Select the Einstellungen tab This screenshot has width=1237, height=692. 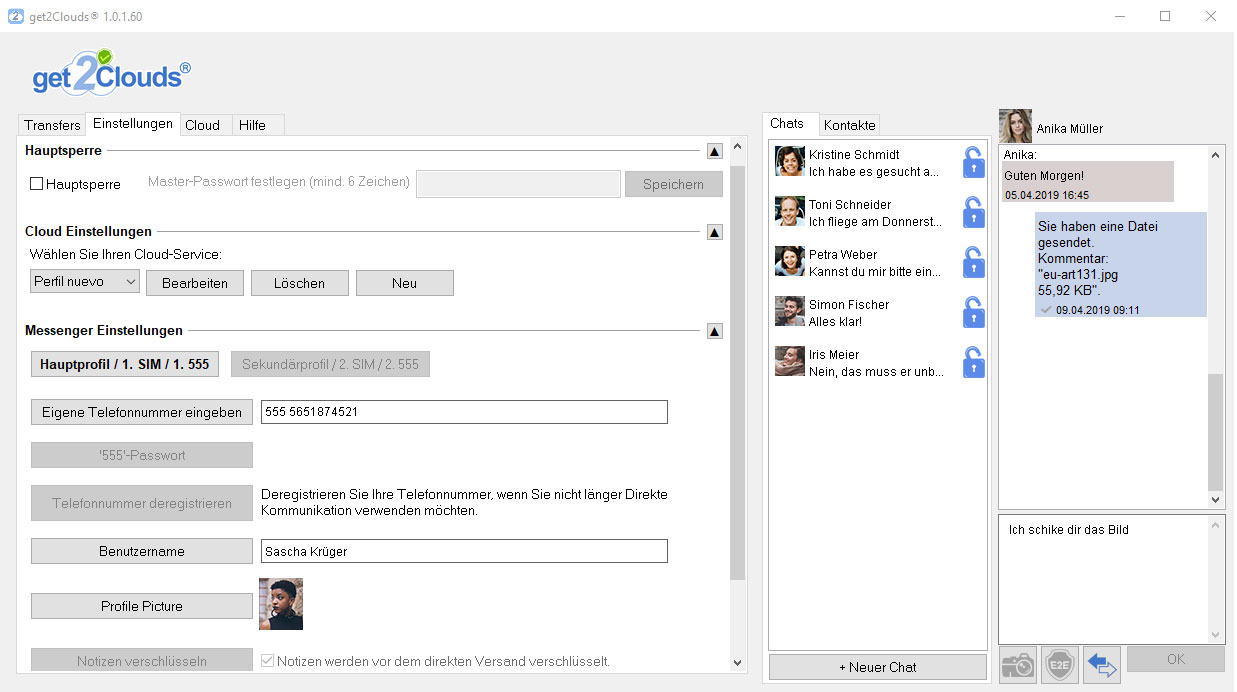coord(133,124)
